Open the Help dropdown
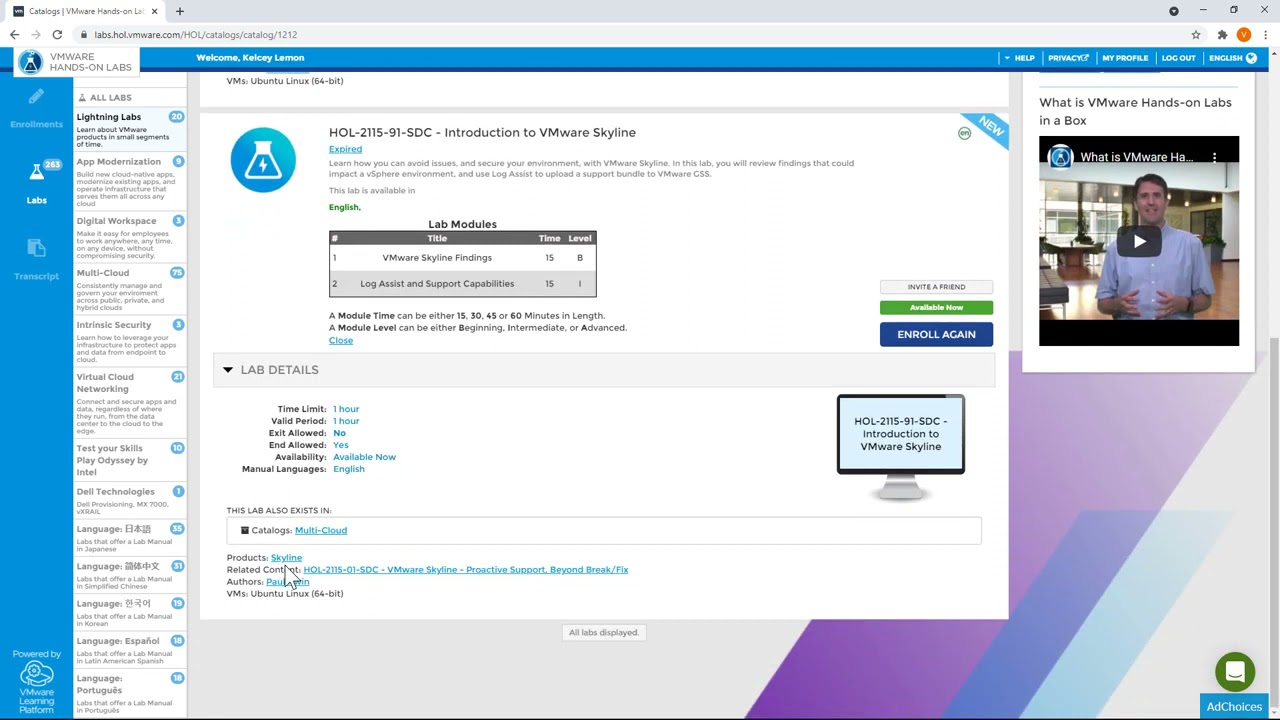Screen dimensions: 1280x720 (1020, 58)
